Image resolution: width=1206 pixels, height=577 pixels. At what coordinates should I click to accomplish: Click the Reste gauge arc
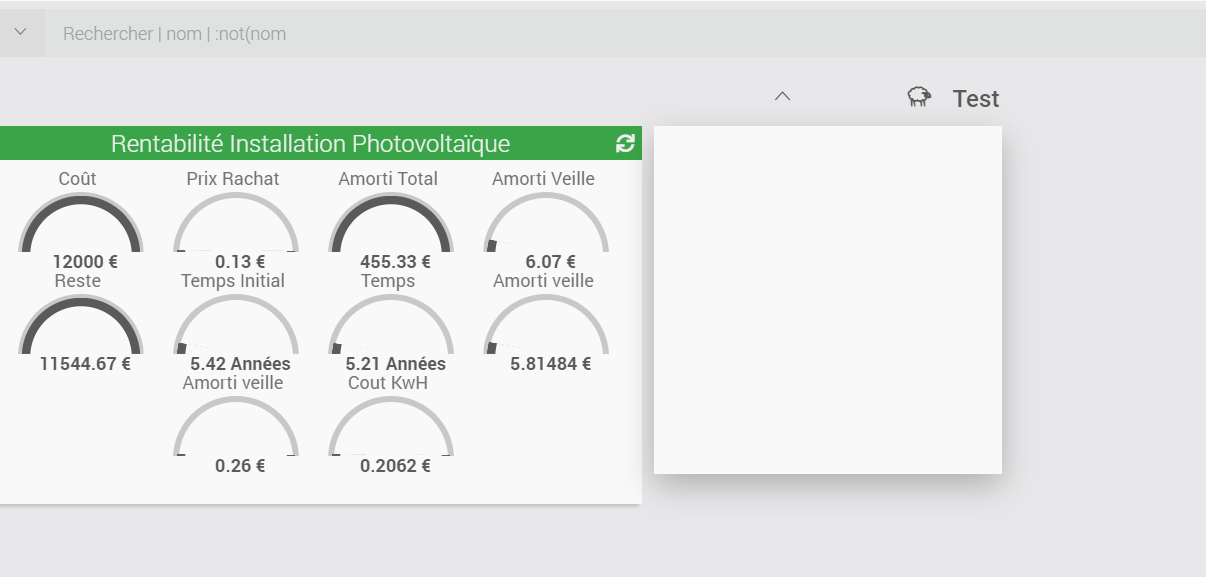pyautogui.click(x=81, y=324)
